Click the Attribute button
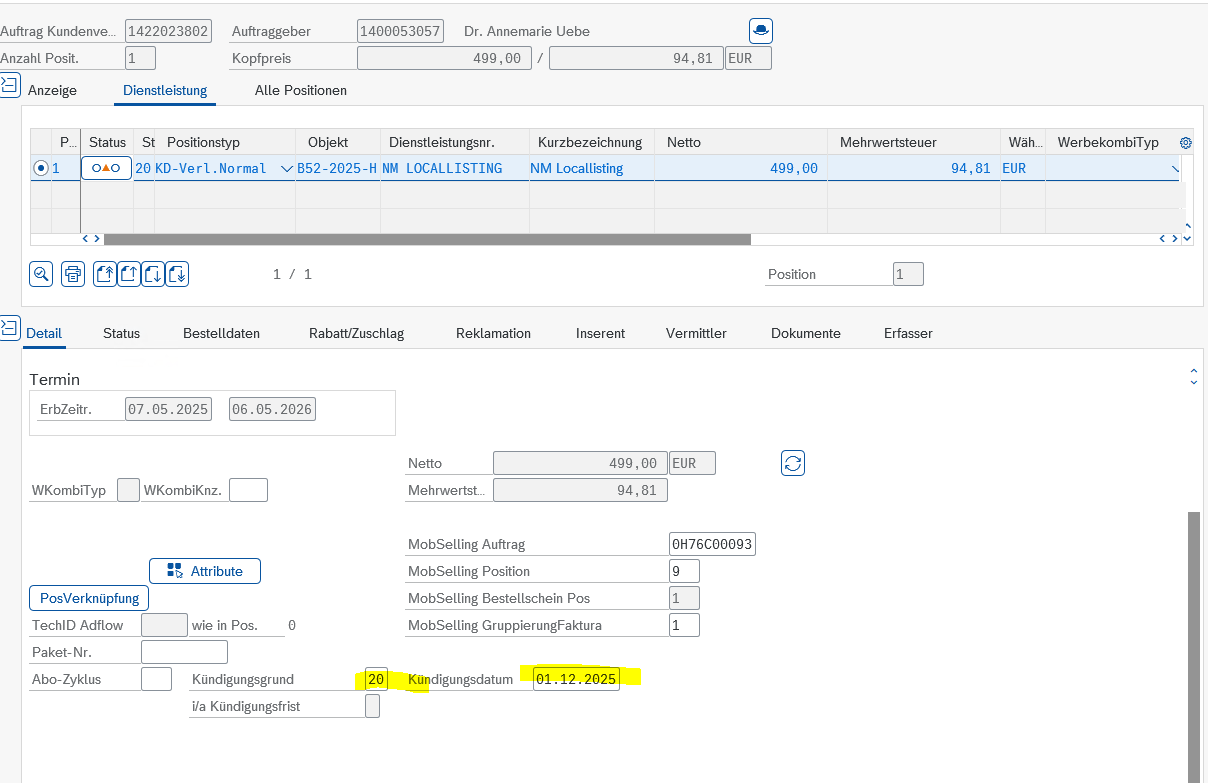 [x=205, y=571]
